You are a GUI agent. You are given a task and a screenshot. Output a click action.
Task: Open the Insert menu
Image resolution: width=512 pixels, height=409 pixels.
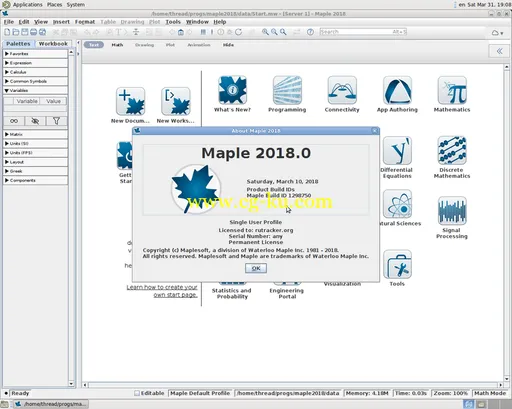pyautogui.click(x=61, y=22)
